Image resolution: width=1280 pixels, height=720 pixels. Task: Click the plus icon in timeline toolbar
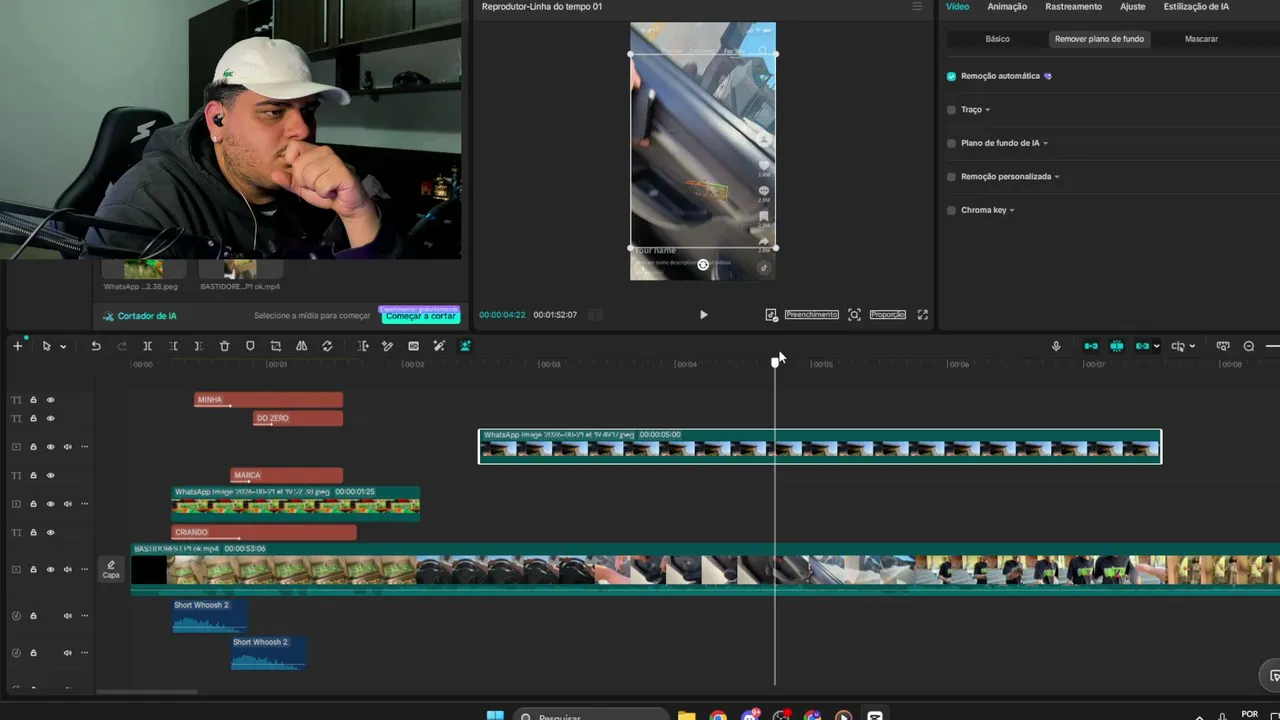click(x=17, y=346)
